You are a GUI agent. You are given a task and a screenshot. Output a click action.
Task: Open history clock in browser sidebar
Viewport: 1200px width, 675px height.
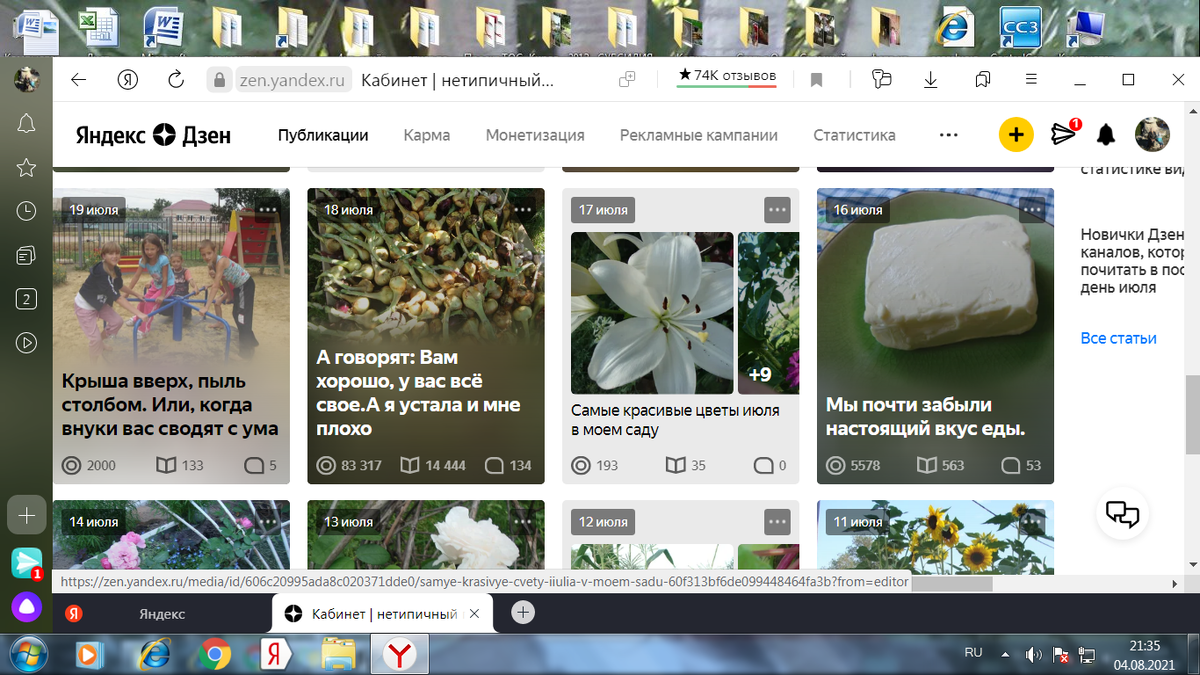point(27,211)
